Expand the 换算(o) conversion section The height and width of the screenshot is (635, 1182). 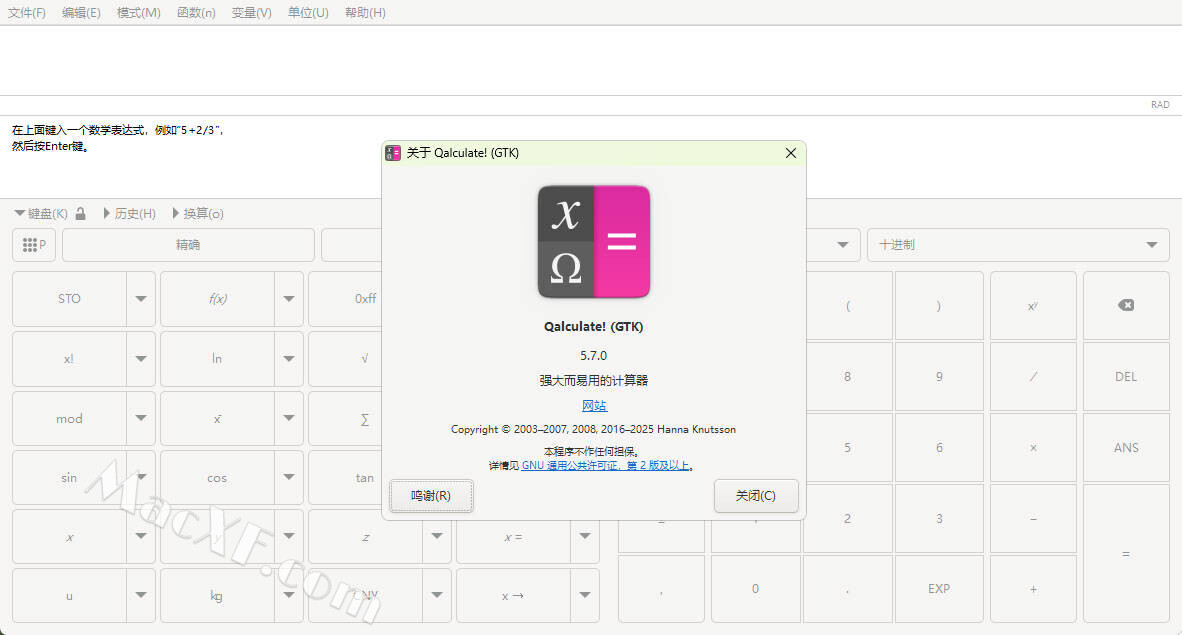(198, 213)
